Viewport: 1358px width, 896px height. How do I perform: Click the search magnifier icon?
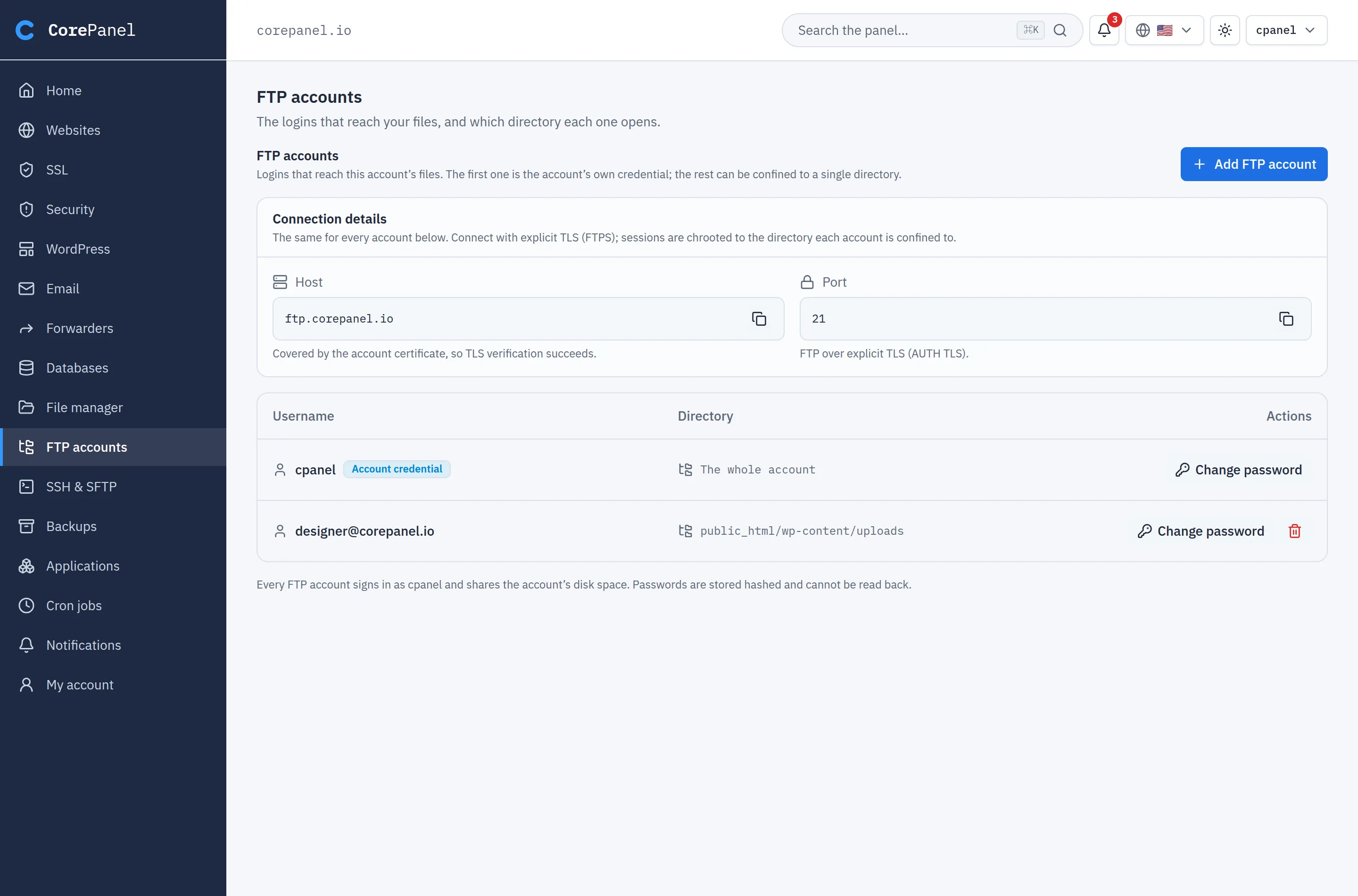(x=1060, y=30)
